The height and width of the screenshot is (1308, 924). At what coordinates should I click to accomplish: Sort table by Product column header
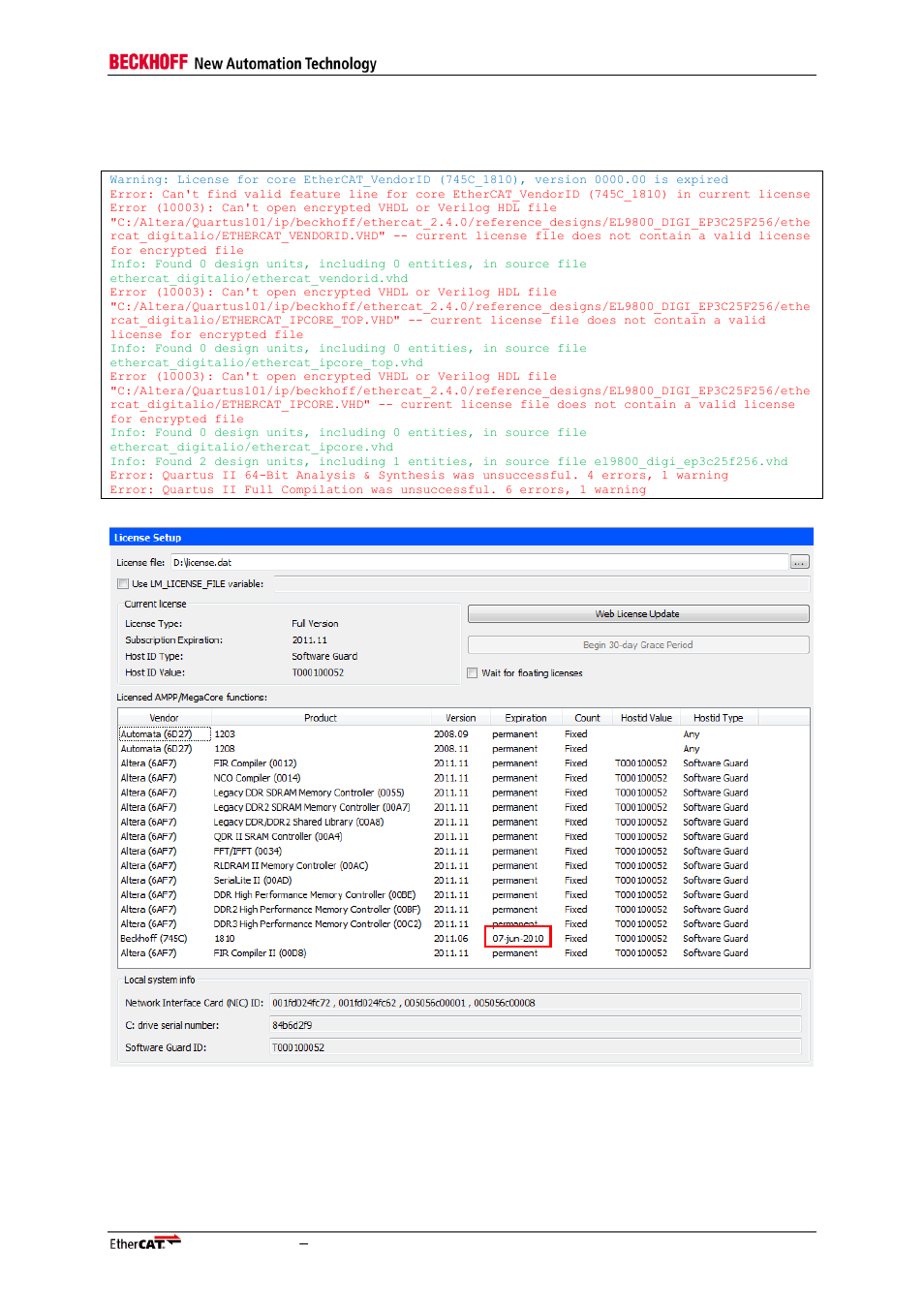321,718
